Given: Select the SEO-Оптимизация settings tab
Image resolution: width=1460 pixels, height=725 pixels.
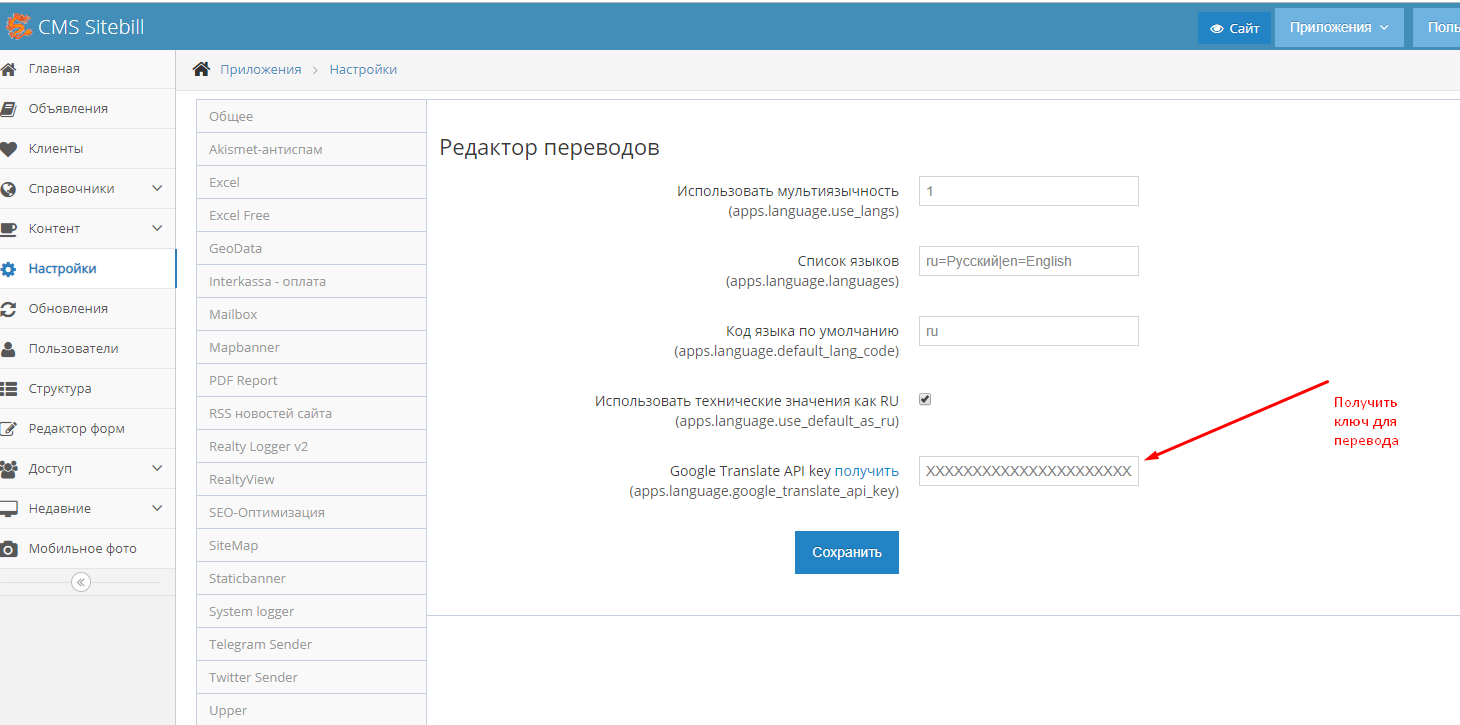Looking at the screenshot, I should coord(311,512).
